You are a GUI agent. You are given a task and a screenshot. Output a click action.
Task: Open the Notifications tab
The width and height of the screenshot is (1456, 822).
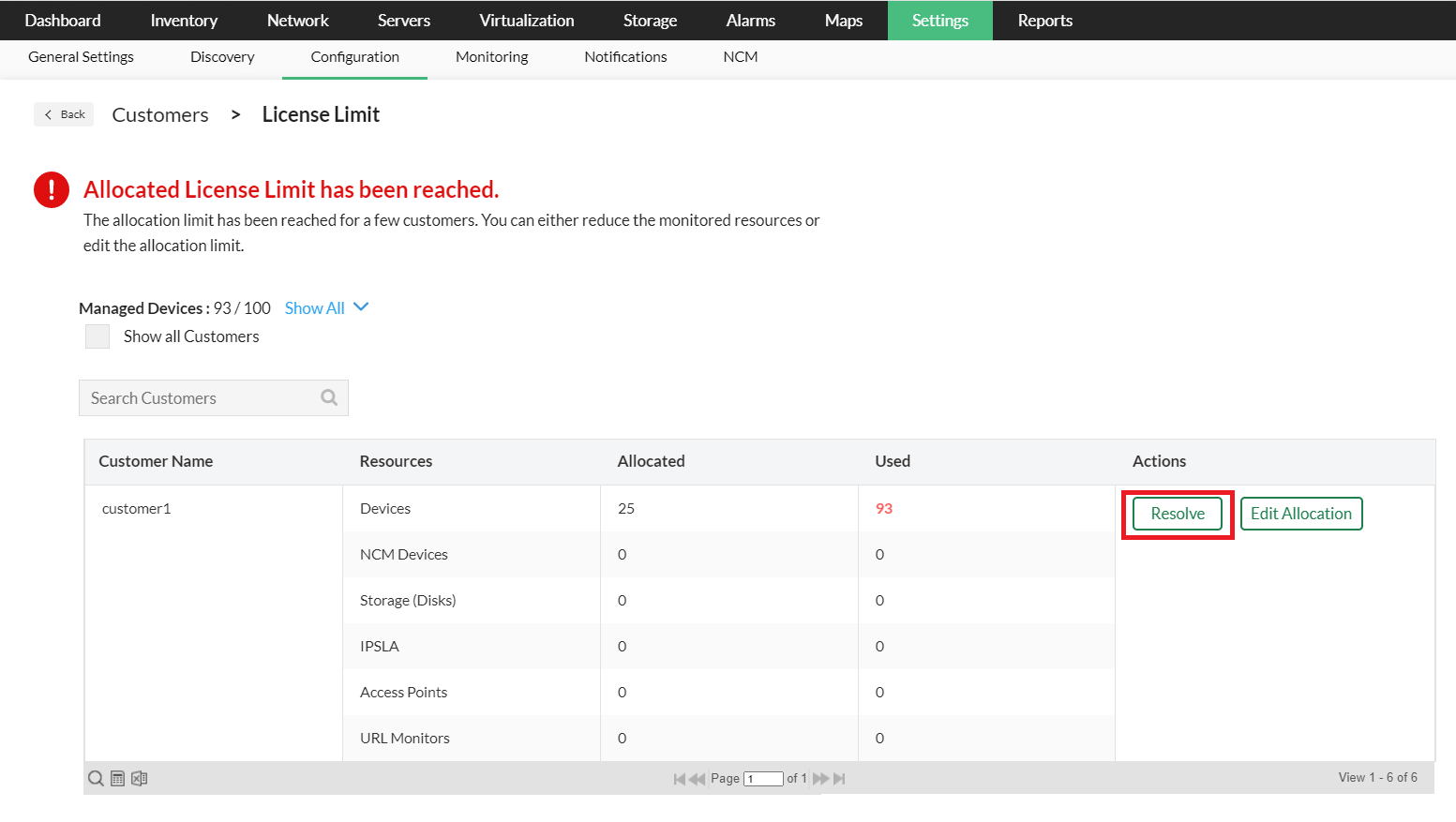(x=626, y=57)
